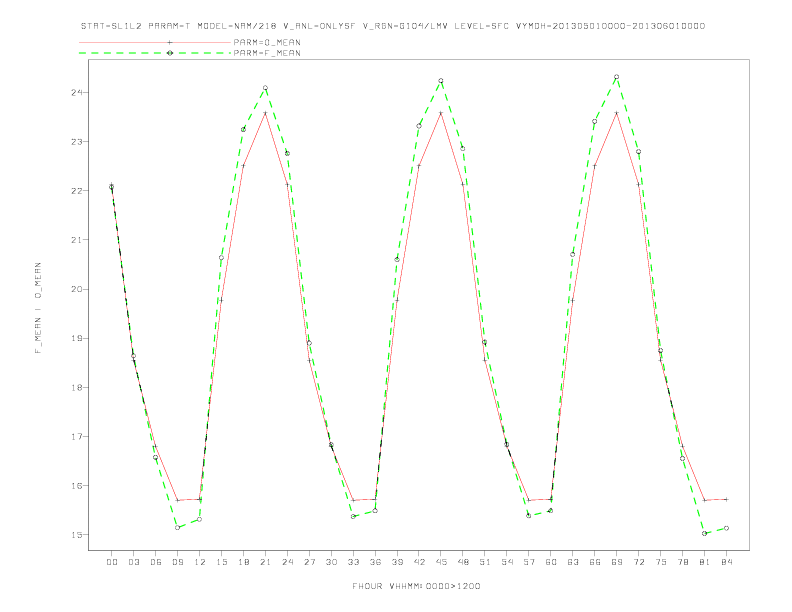This screenshot has width=792, height=612.
Task: Click x-axis tick label 06
Action: point(156,562)
